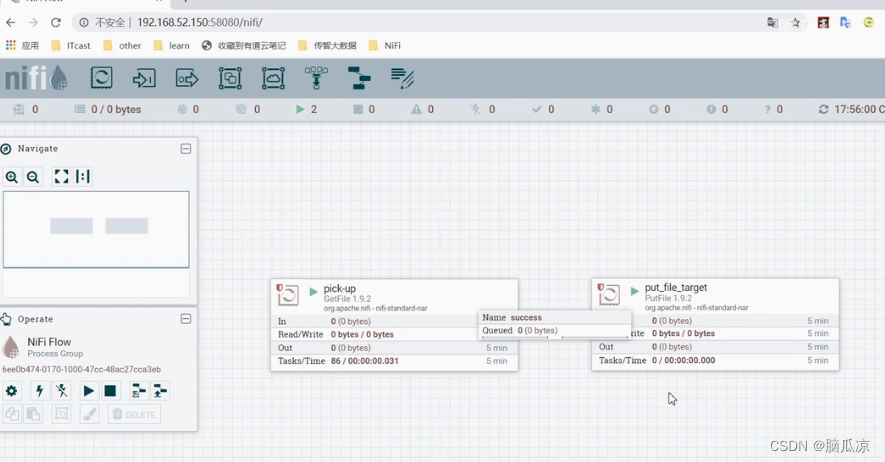Screen dimensions: 885x462
Task: Open the ITcast bookmark folder
Action: tap(71, 46)
